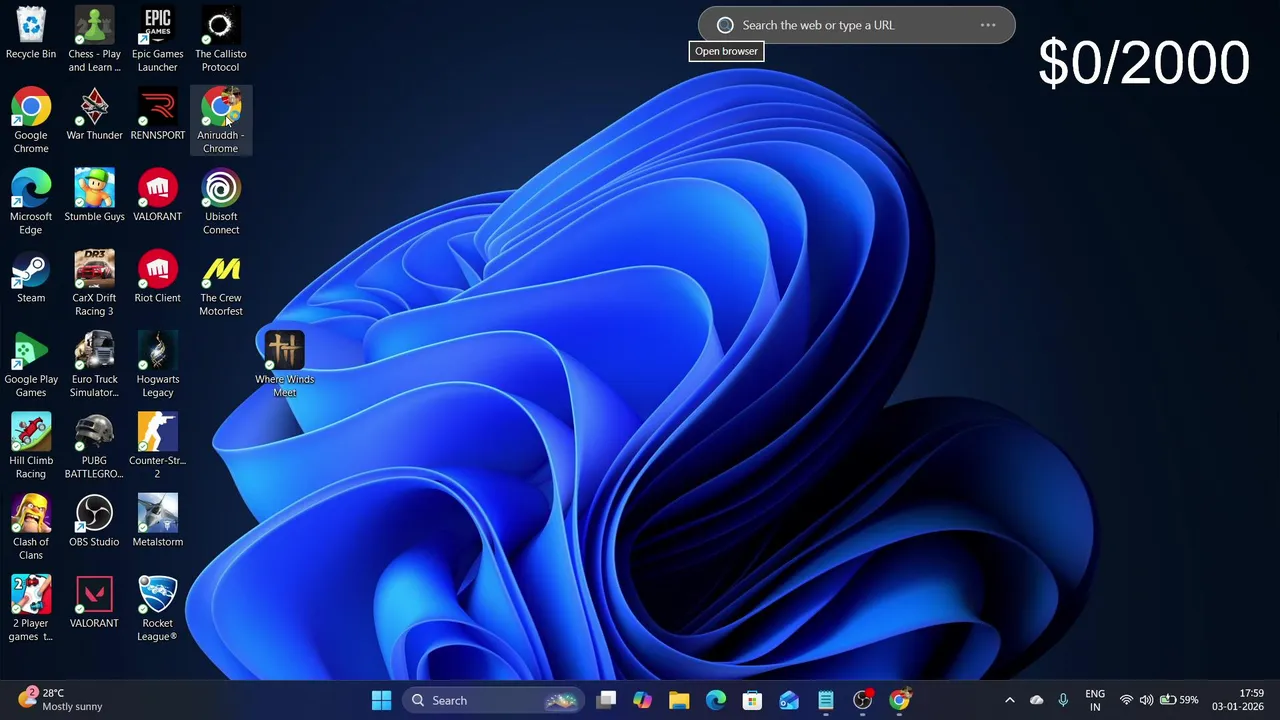Select the Euro Truck Simulator shortcut
Image resolution: width=1280 pixels, height=720 pixels.
[94, 365]
